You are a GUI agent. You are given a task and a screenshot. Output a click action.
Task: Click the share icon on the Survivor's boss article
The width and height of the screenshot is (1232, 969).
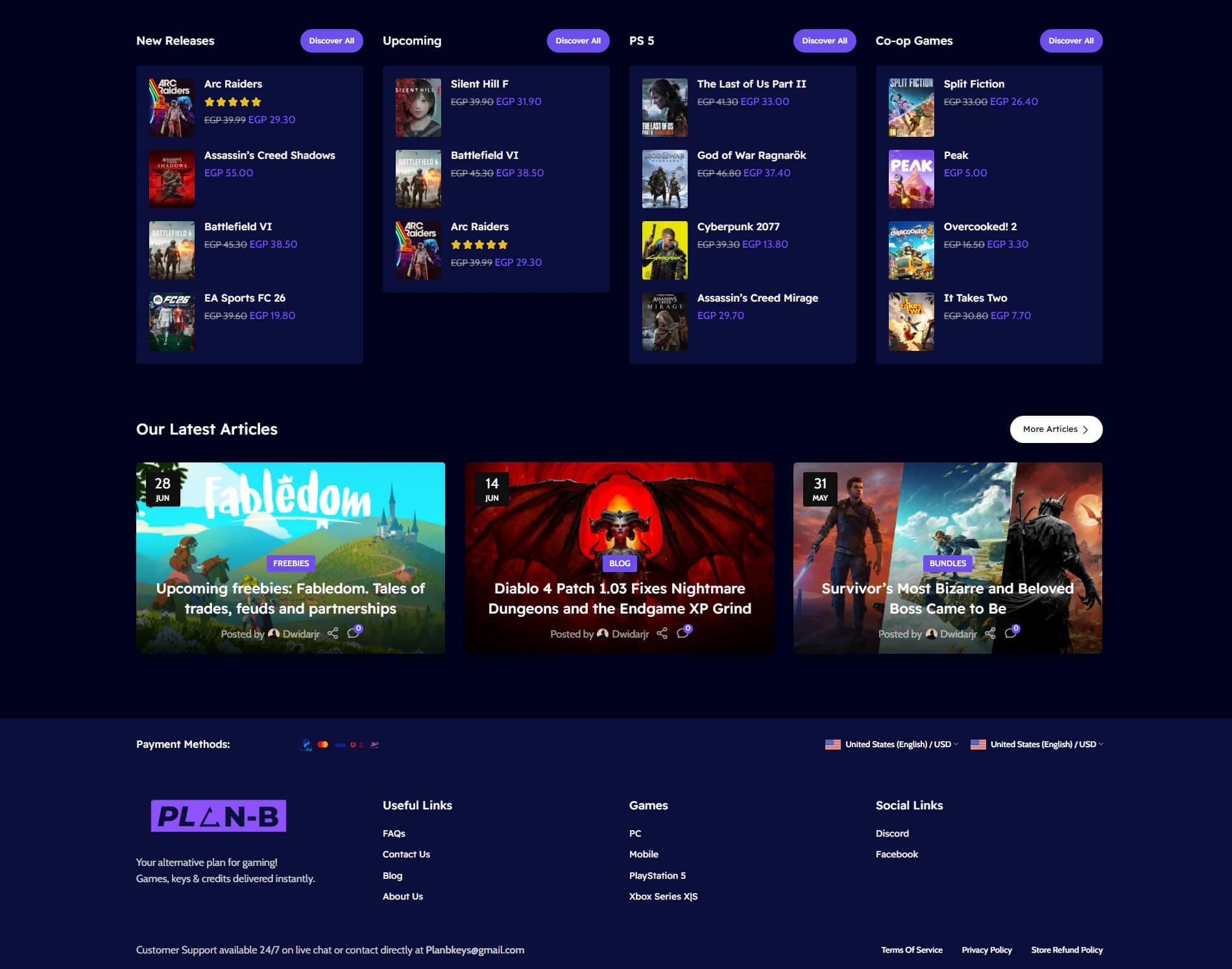click(x=990, y=634)
